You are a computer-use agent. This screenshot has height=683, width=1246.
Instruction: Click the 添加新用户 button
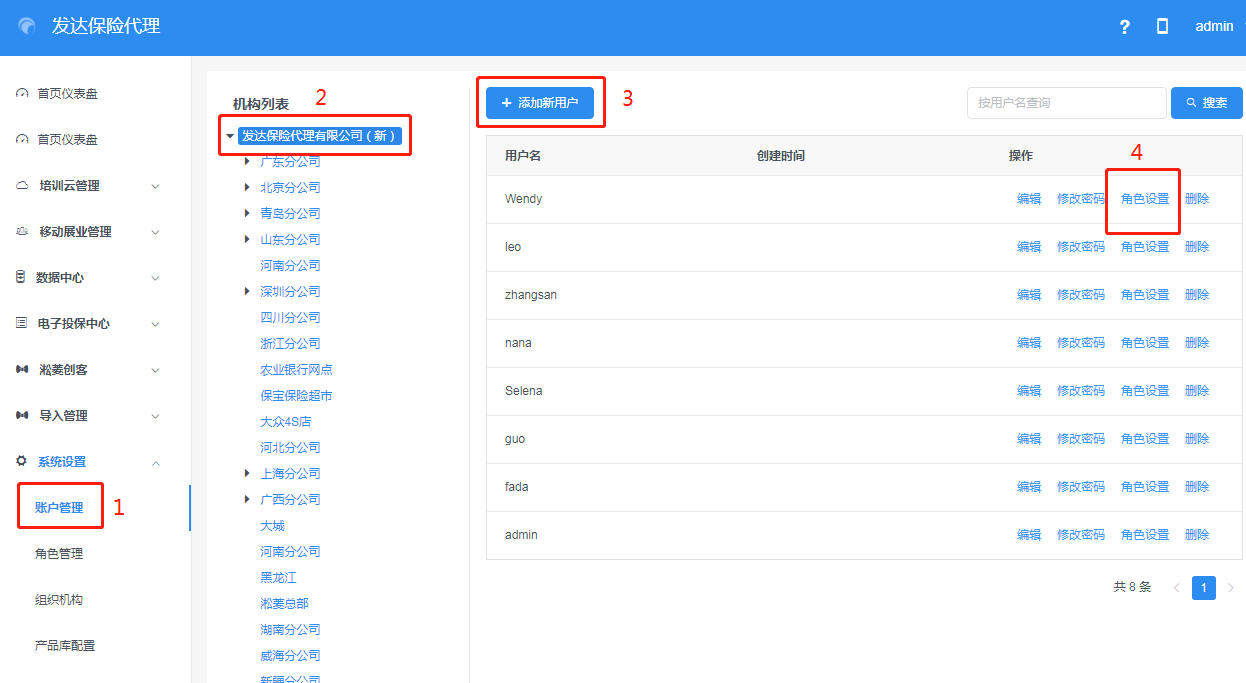[540, 103]
